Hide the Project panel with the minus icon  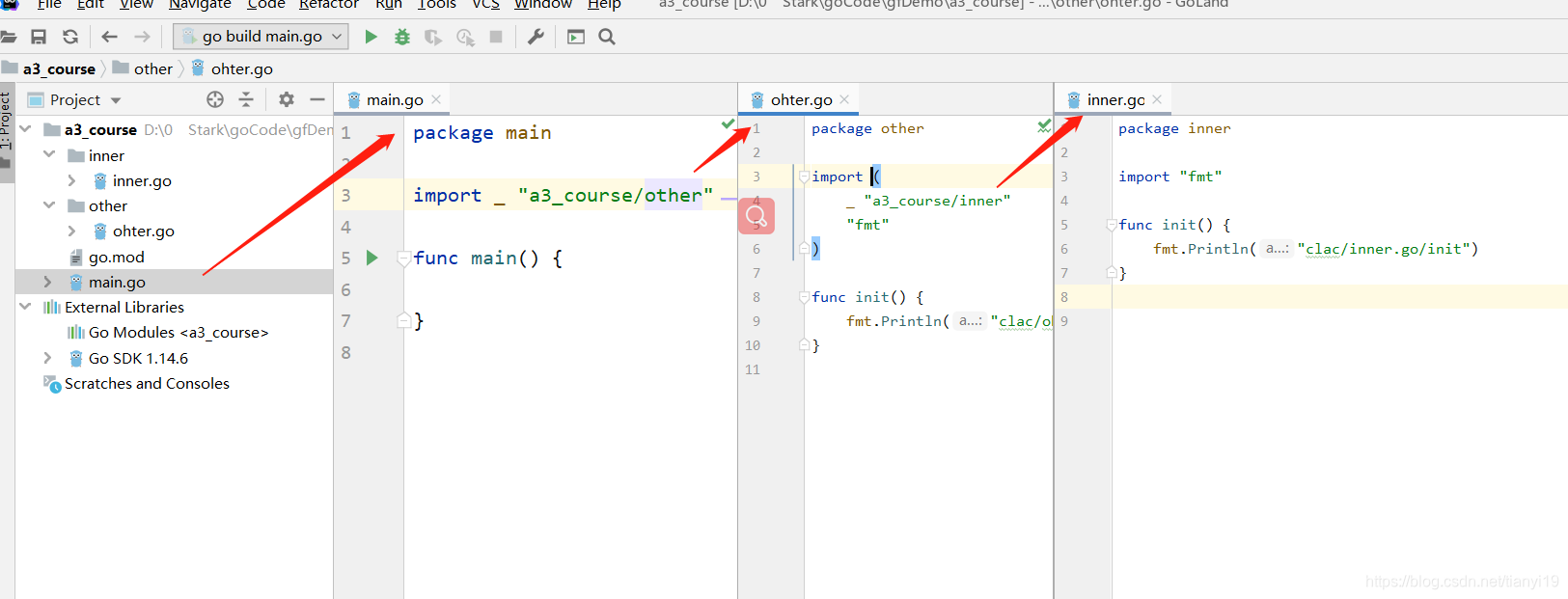316,99
